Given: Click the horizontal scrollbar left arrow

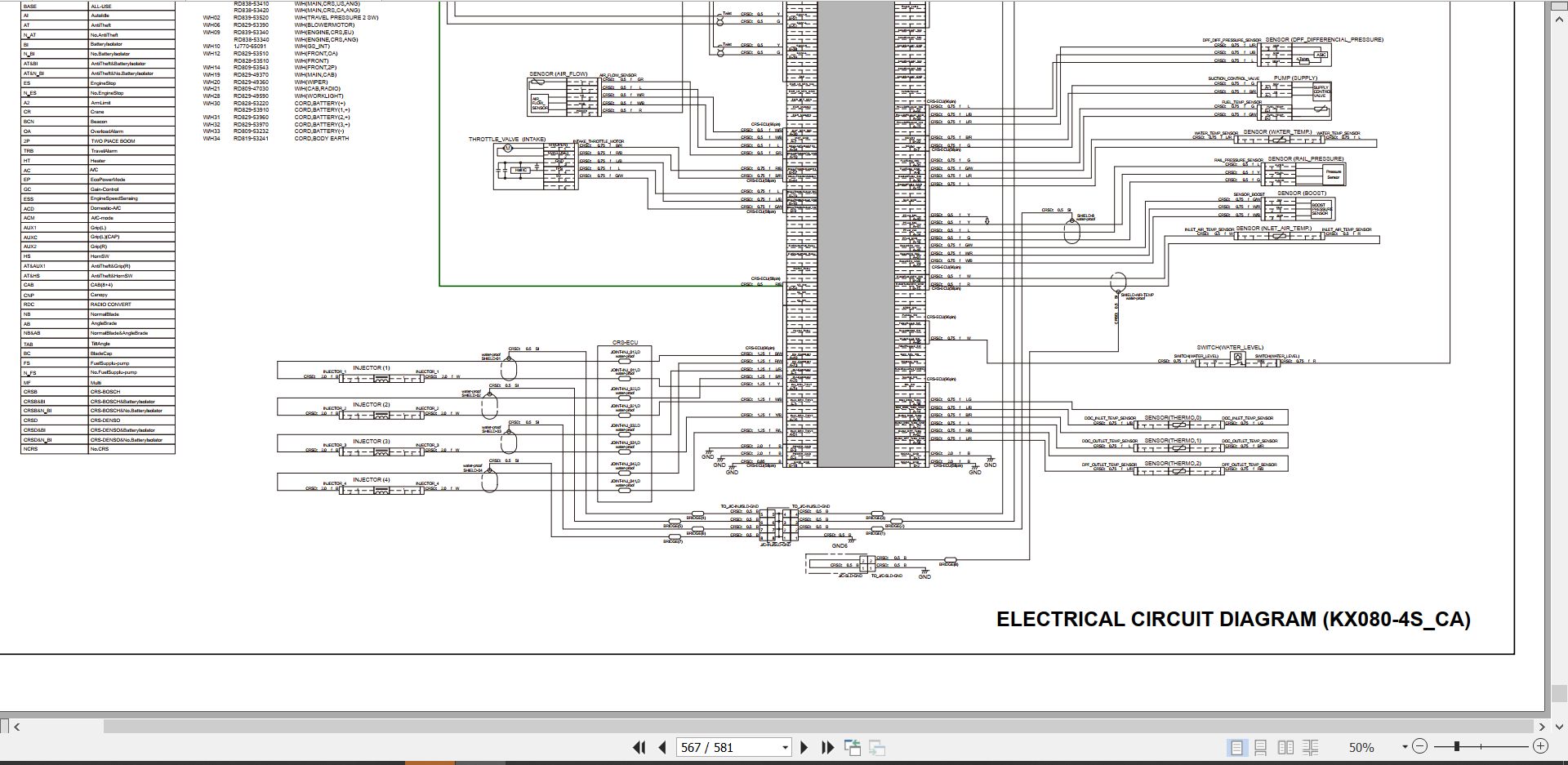Looking at the screenshot, I should [16, 727].
